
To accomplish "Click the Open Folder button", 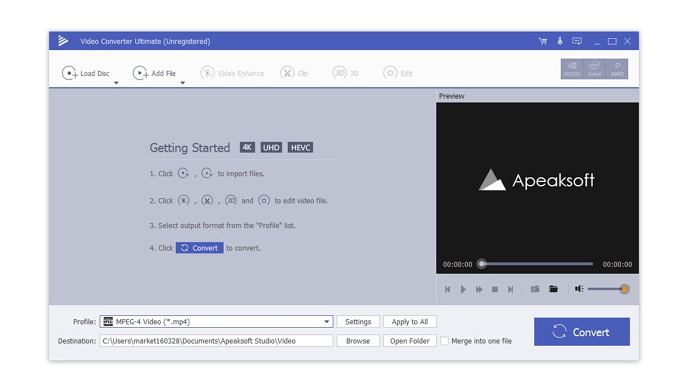I will [x=410, y=341].
